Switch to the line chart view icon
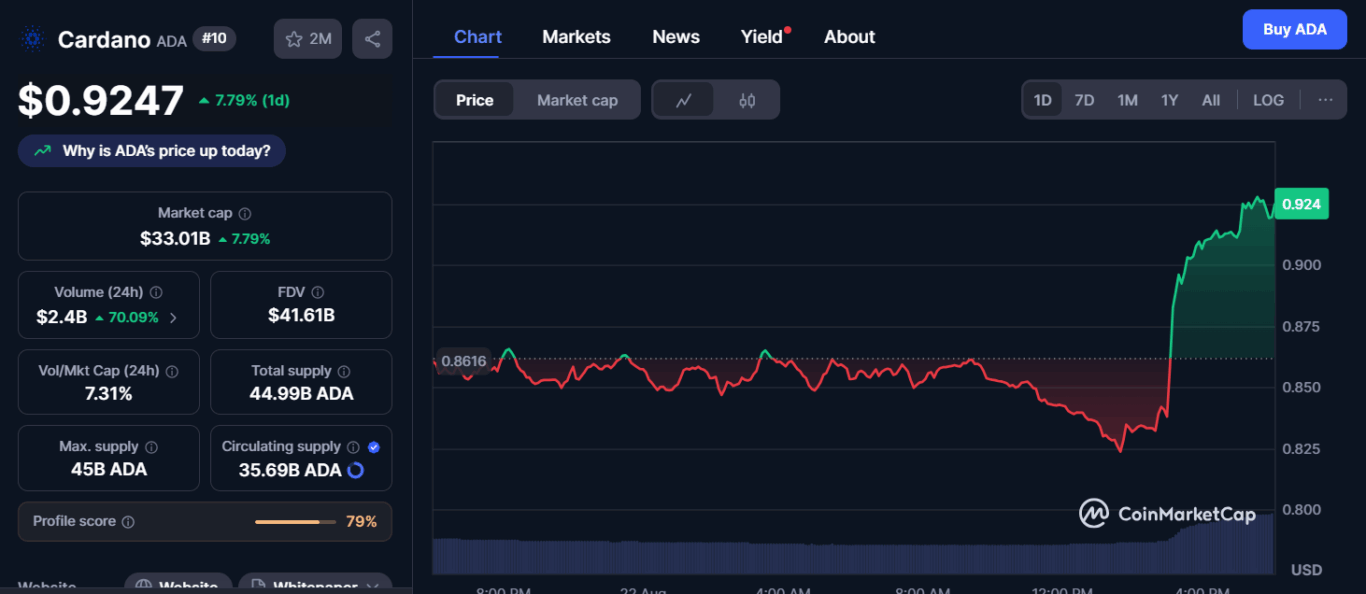The width and height of the screenshot is (1366, 594). click(684, 100)
